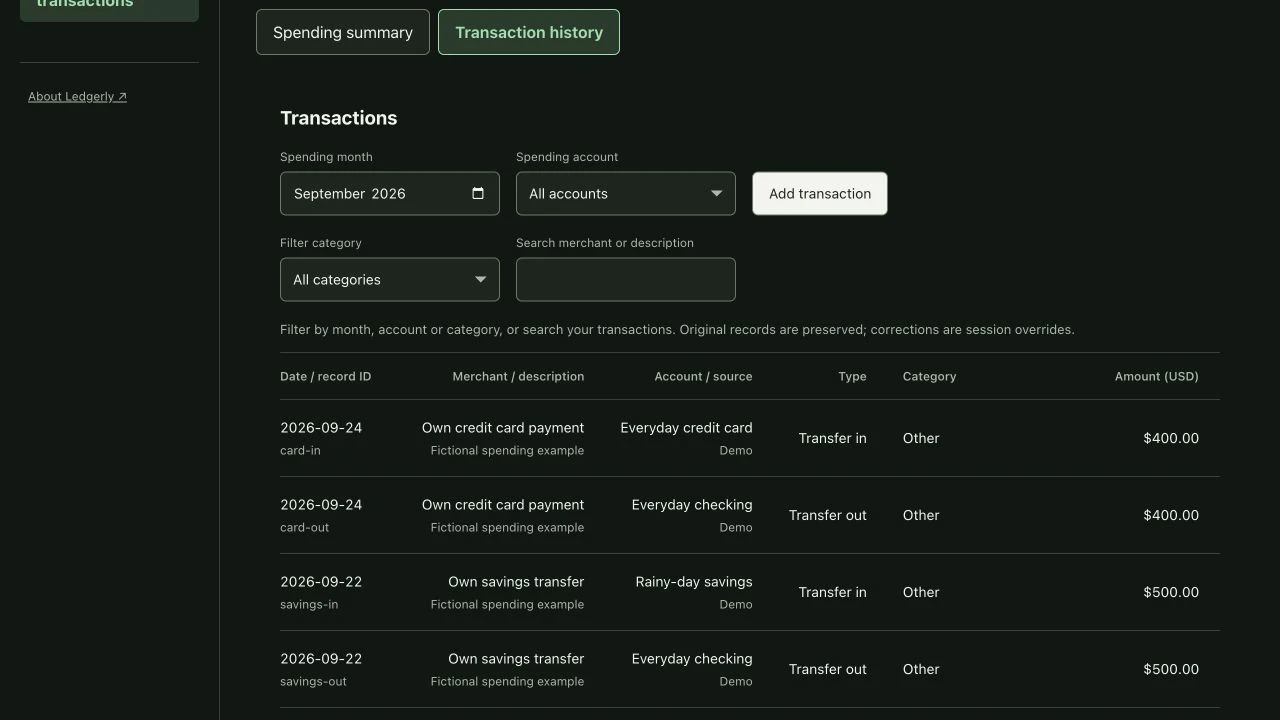Click the "2026-09-22" date in savings-in row
This screenshot has width=1280, height=720.
point(321,582)
